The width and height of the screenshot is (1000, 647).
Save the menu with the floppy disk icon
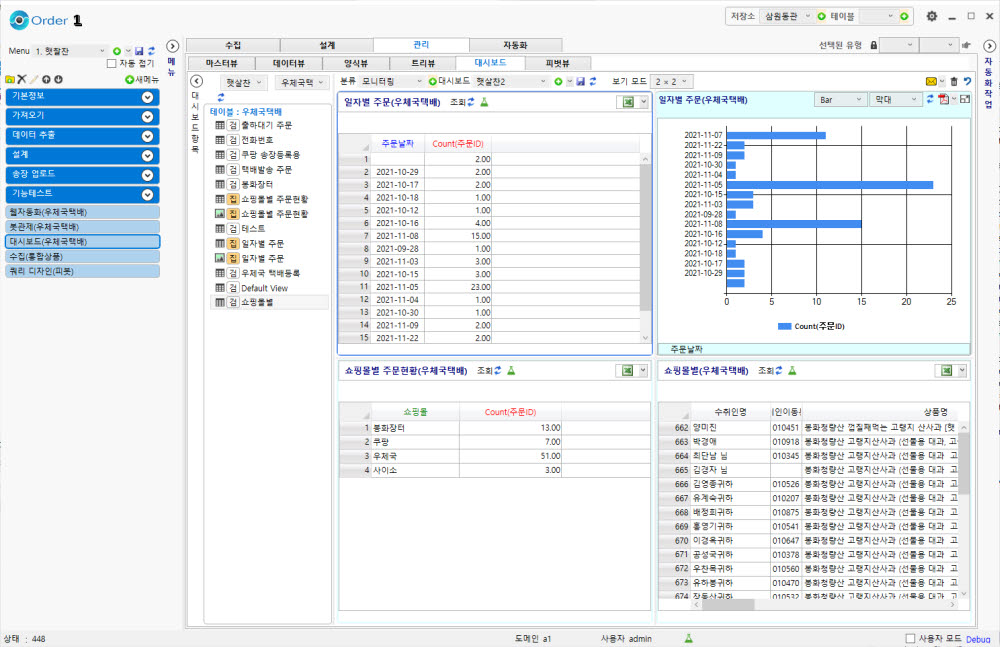tap(139, 51)
